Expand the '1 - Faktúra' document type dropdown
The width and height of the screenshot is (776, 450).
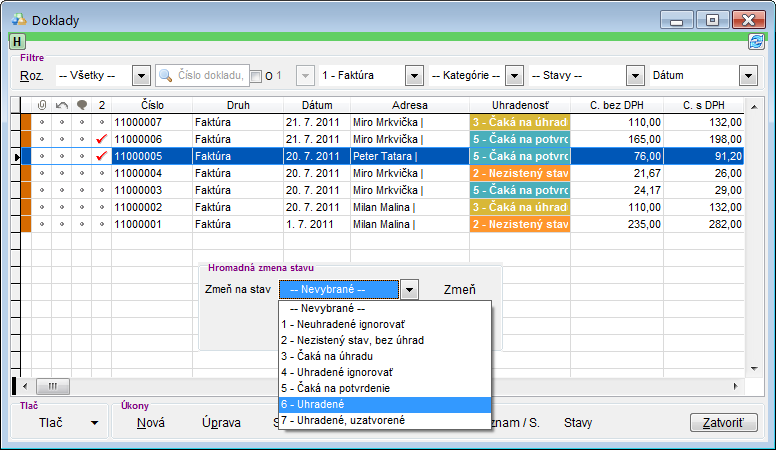tap(414, 76)
